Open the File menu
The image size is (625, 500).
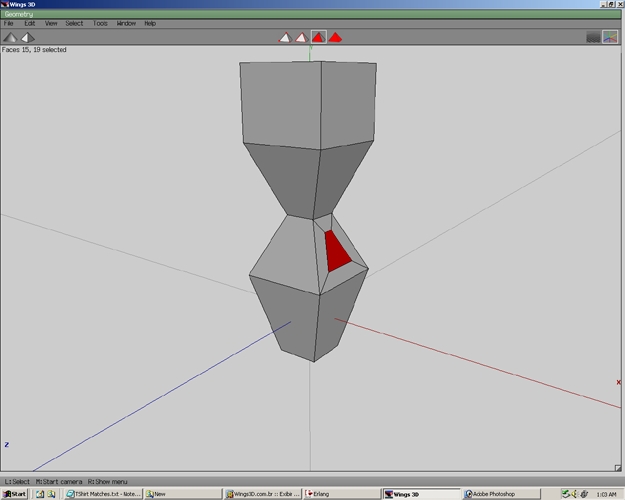click(8, 24)
